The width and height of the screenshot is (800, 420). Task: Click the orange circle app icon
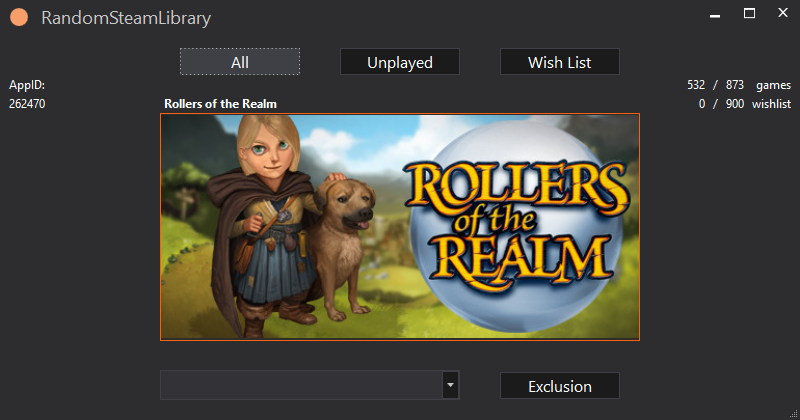(18, 18)
